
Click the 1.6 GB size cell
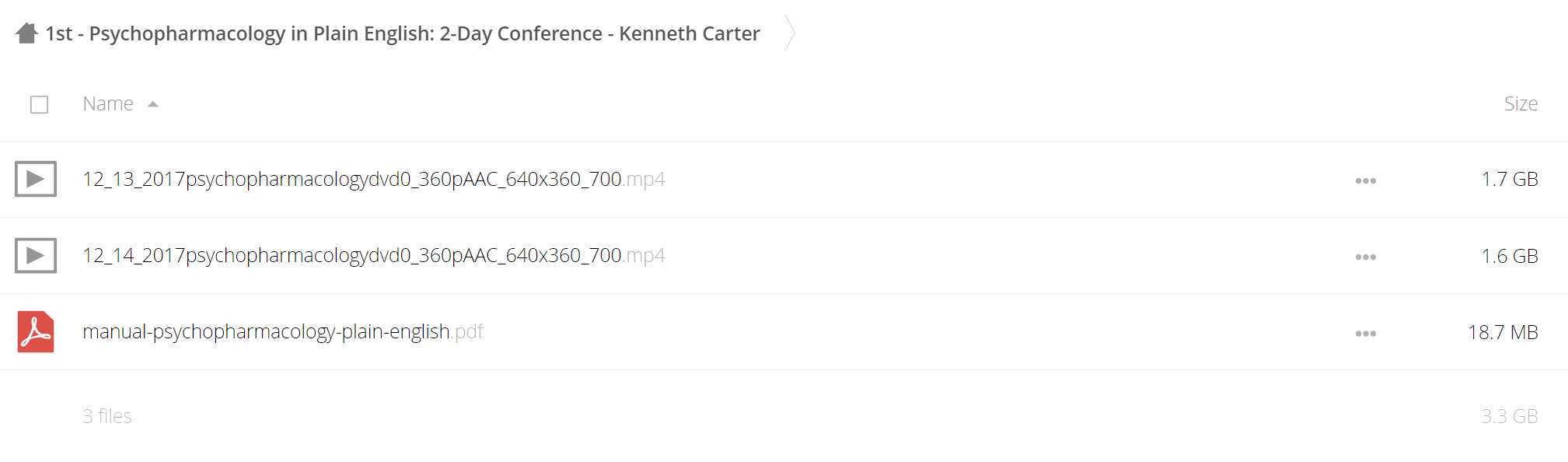click(x=1510, y=256)
